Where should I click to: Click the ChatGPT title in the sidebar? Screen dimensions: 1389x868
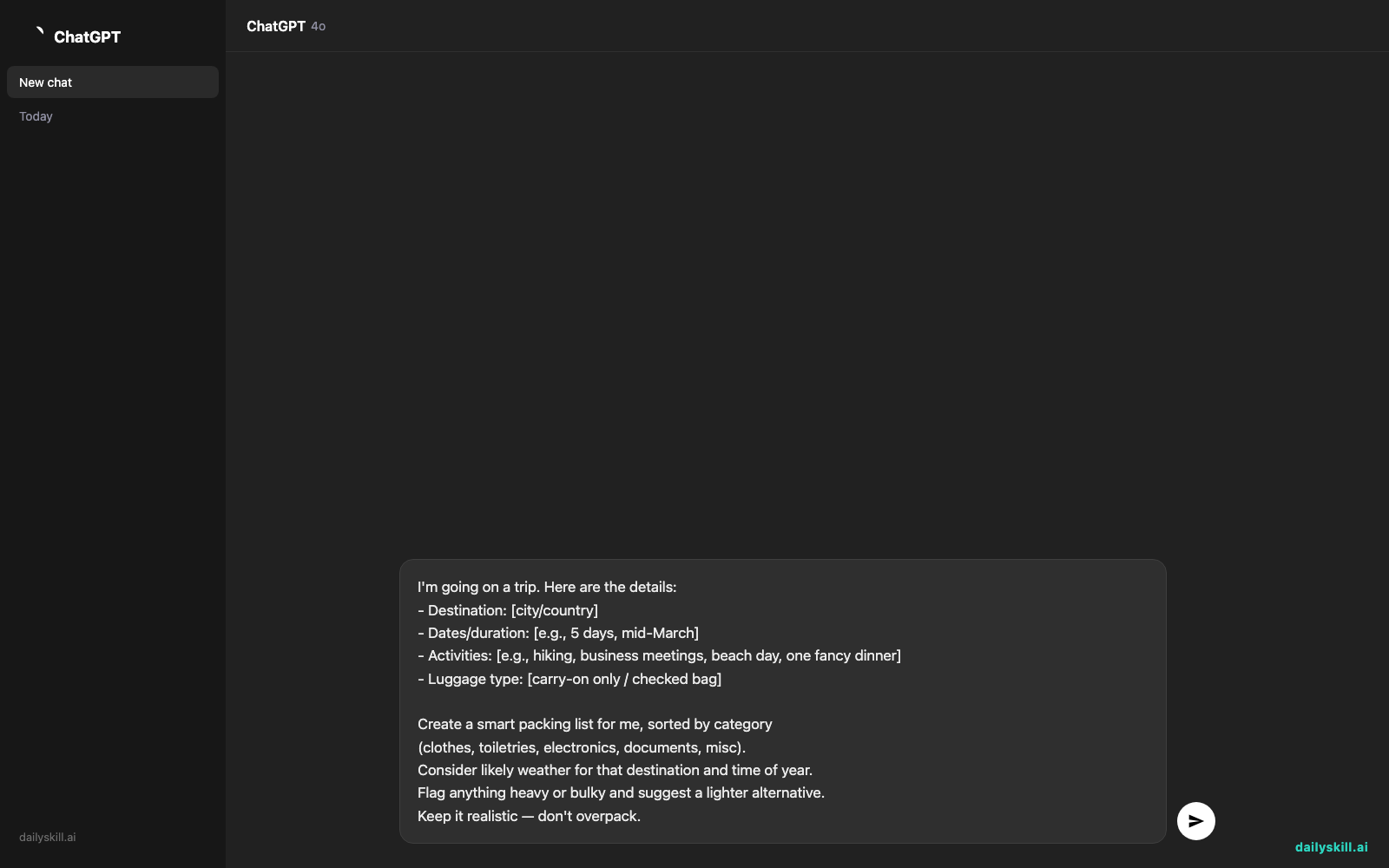pyautogui.click(x=87, y=36)
